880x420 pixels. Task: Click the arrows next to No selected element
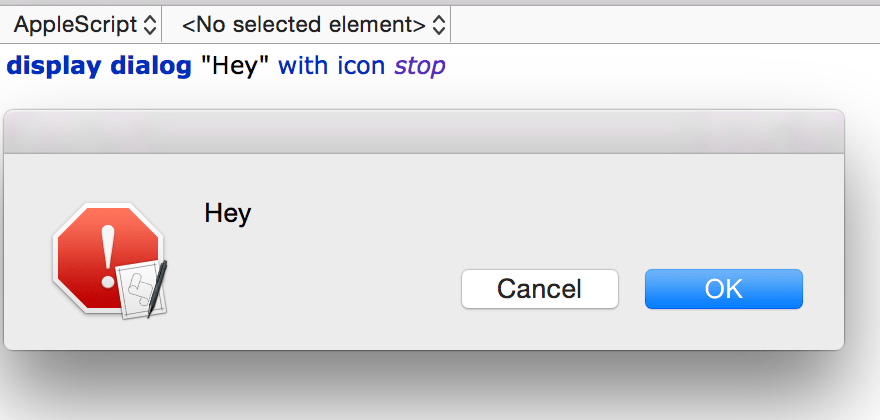point(438,22)
